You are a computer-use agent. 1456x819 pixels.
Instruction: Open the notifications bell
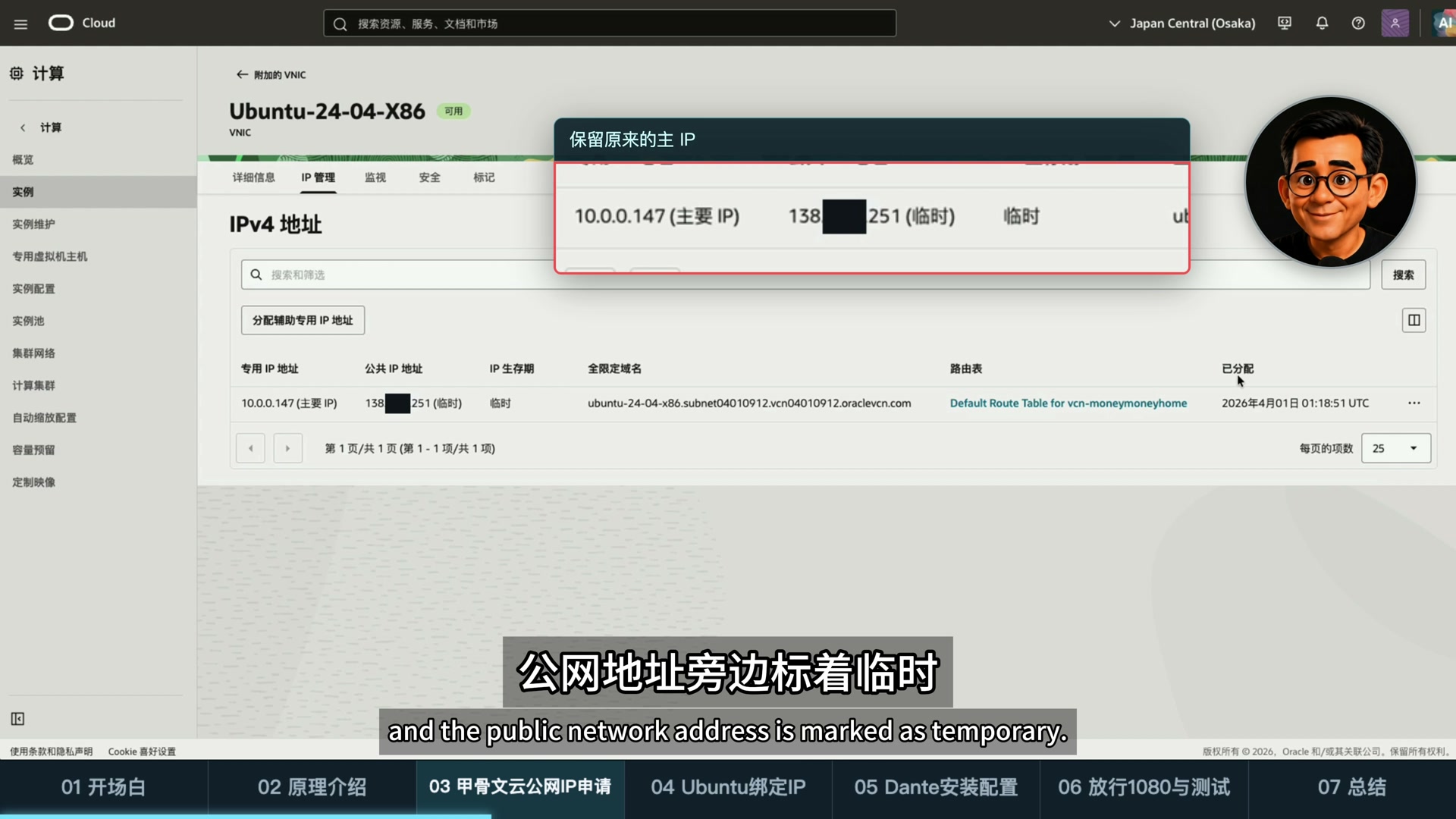pyautogui.click(x=1322, y=24)
